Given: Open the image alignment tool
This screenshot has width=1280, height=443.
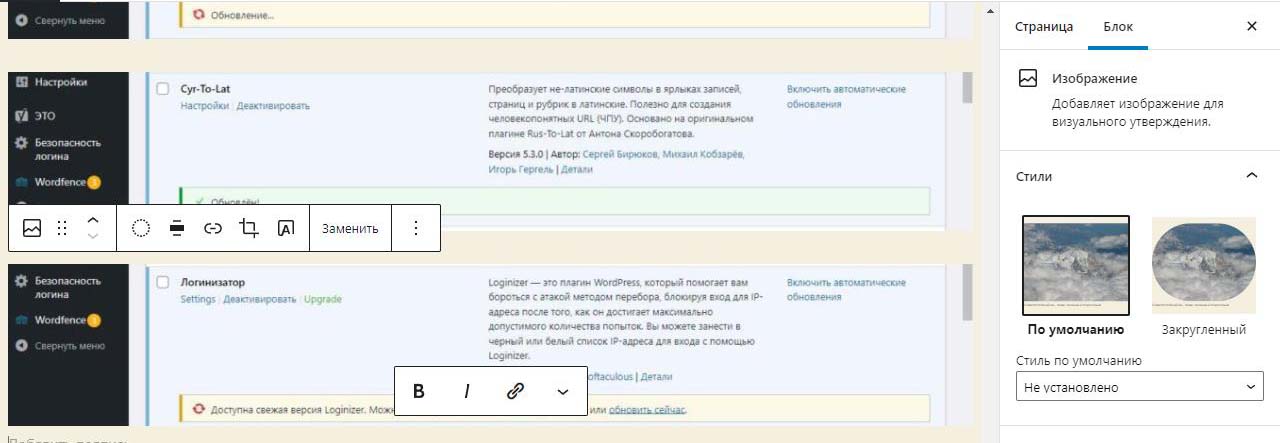Looking at the screenshot, I should pyautogui.click(x=177, y=228).
